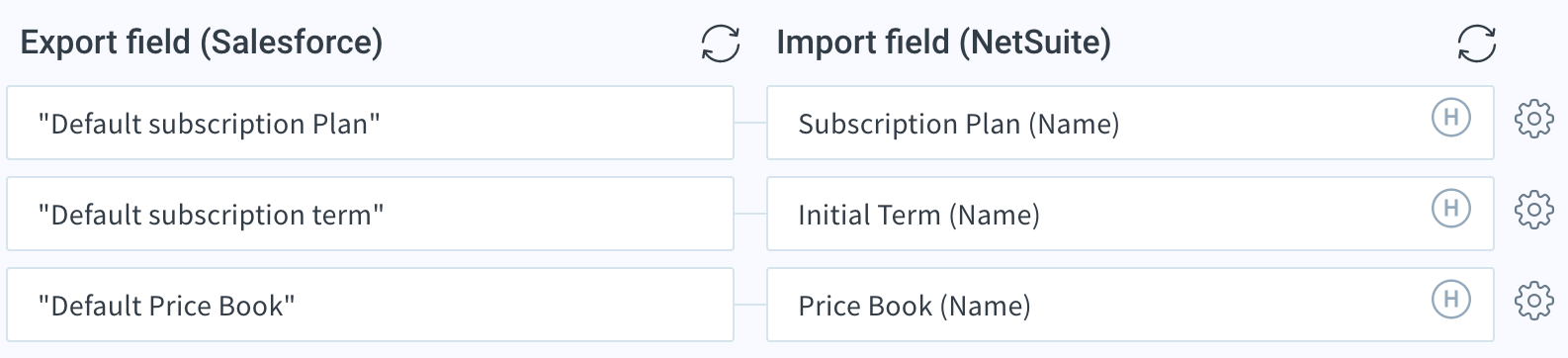The height and width of the screenshot is (358, 1568).
Task: Open settings gear for Initial Term mapping
Action: (x=1534, y=210)
